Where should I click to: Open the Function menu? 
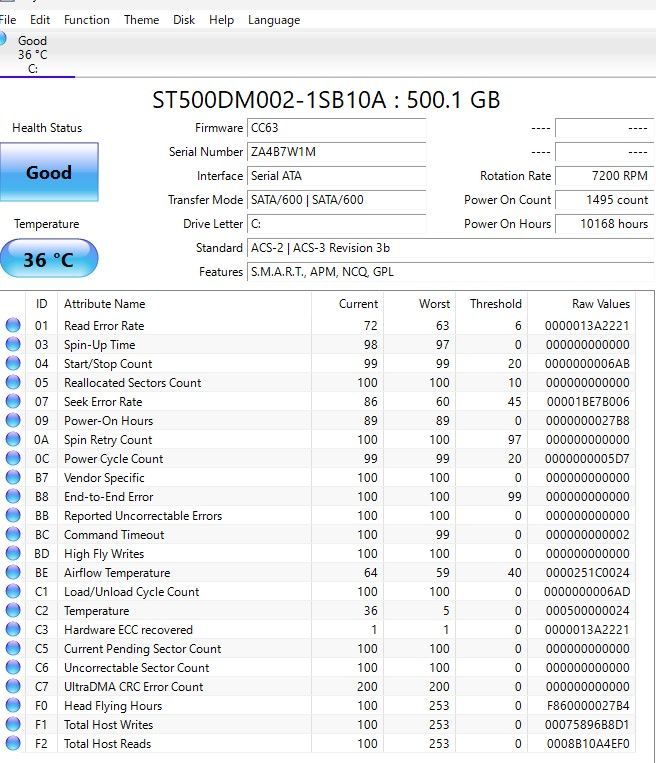(87, 20)
